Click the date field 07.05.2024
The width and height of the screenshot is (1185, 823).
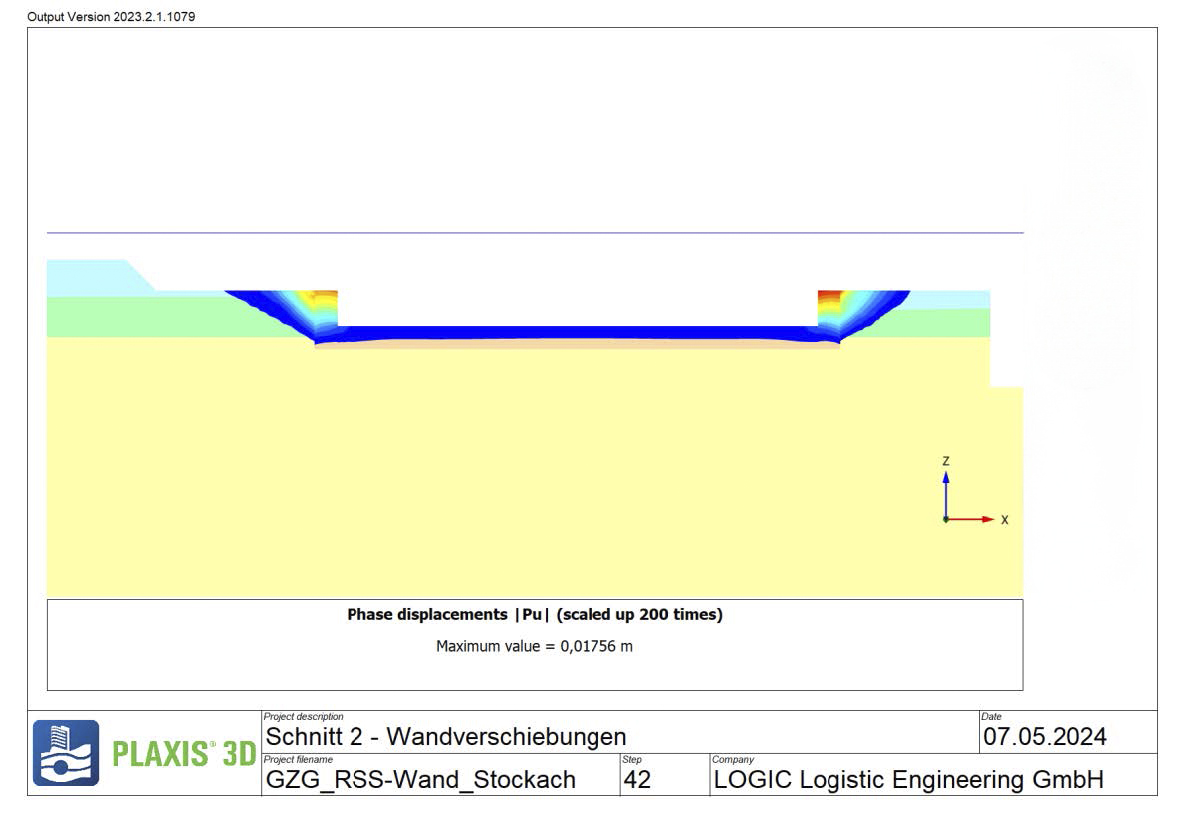pyautogui.click(x=1045, y=737)
